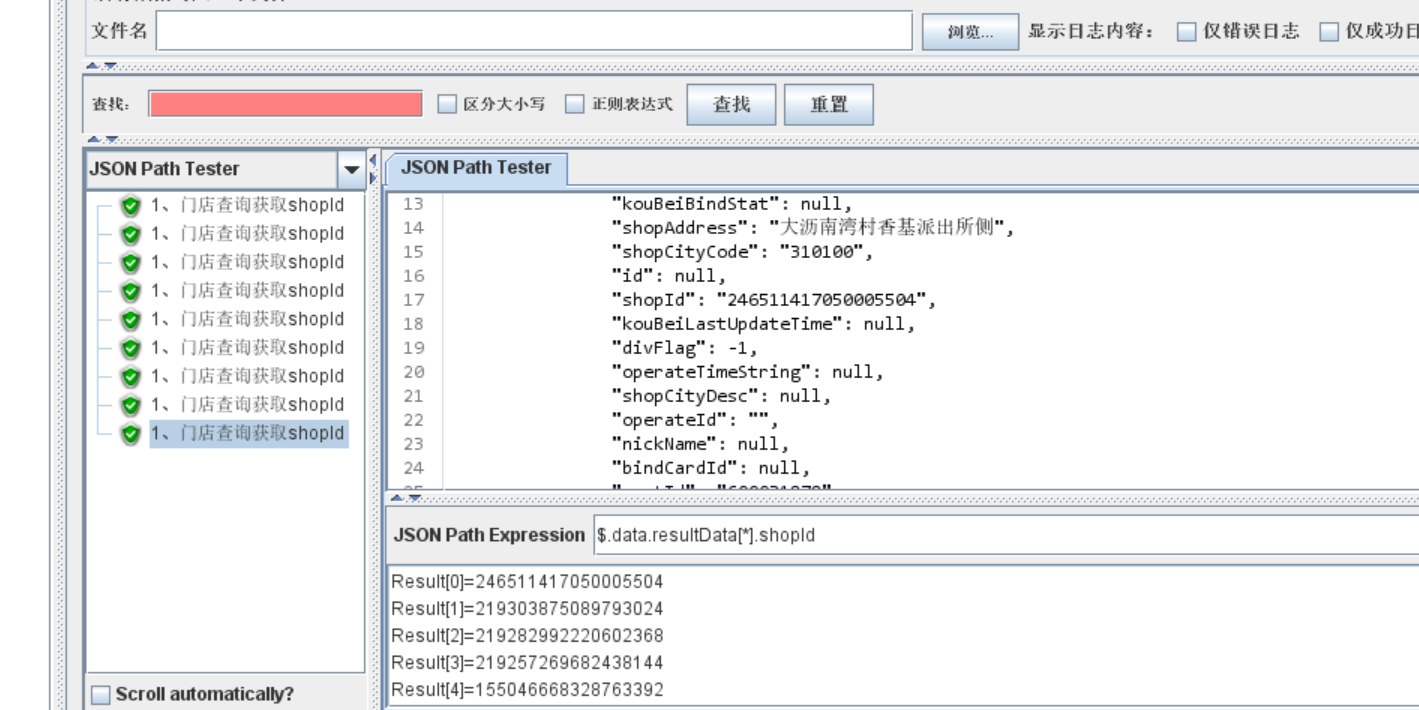The width and height of the screenshot is (1419, 710).
Task: Select the highlighted 门店查询获取shopId result row
Action: 248,434
